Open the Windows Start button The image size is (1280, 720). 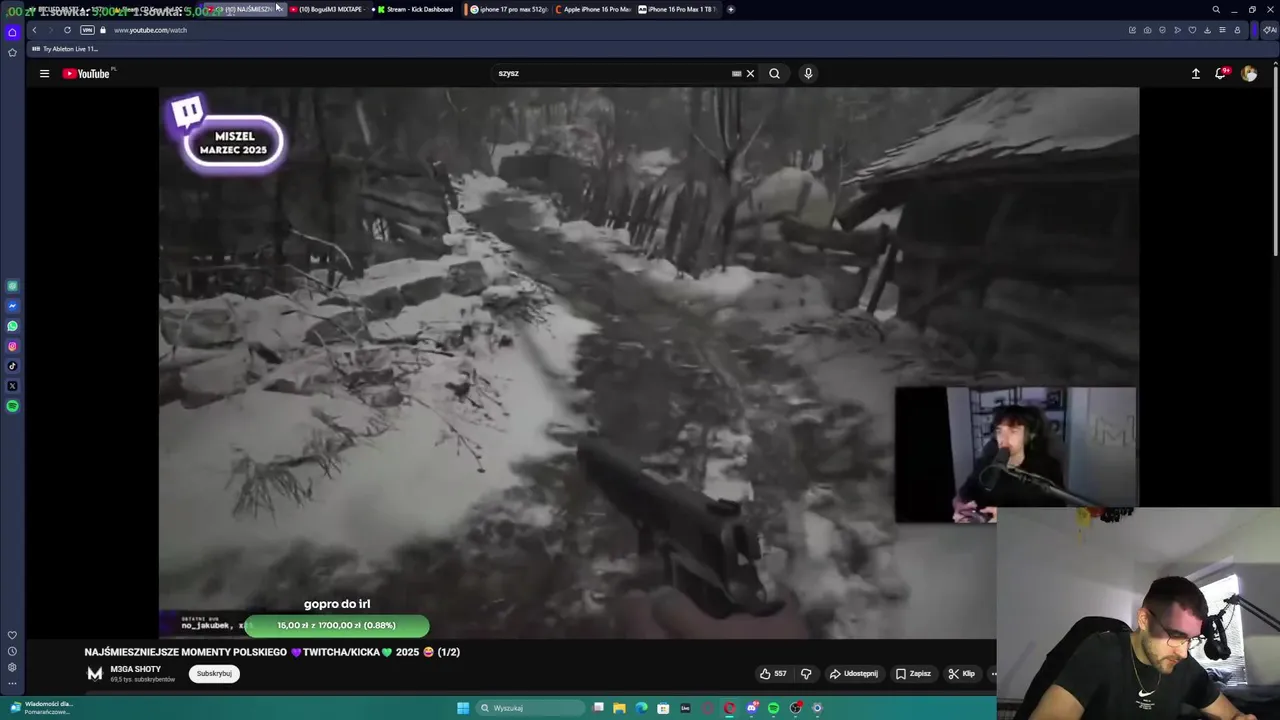click(463, 708)
